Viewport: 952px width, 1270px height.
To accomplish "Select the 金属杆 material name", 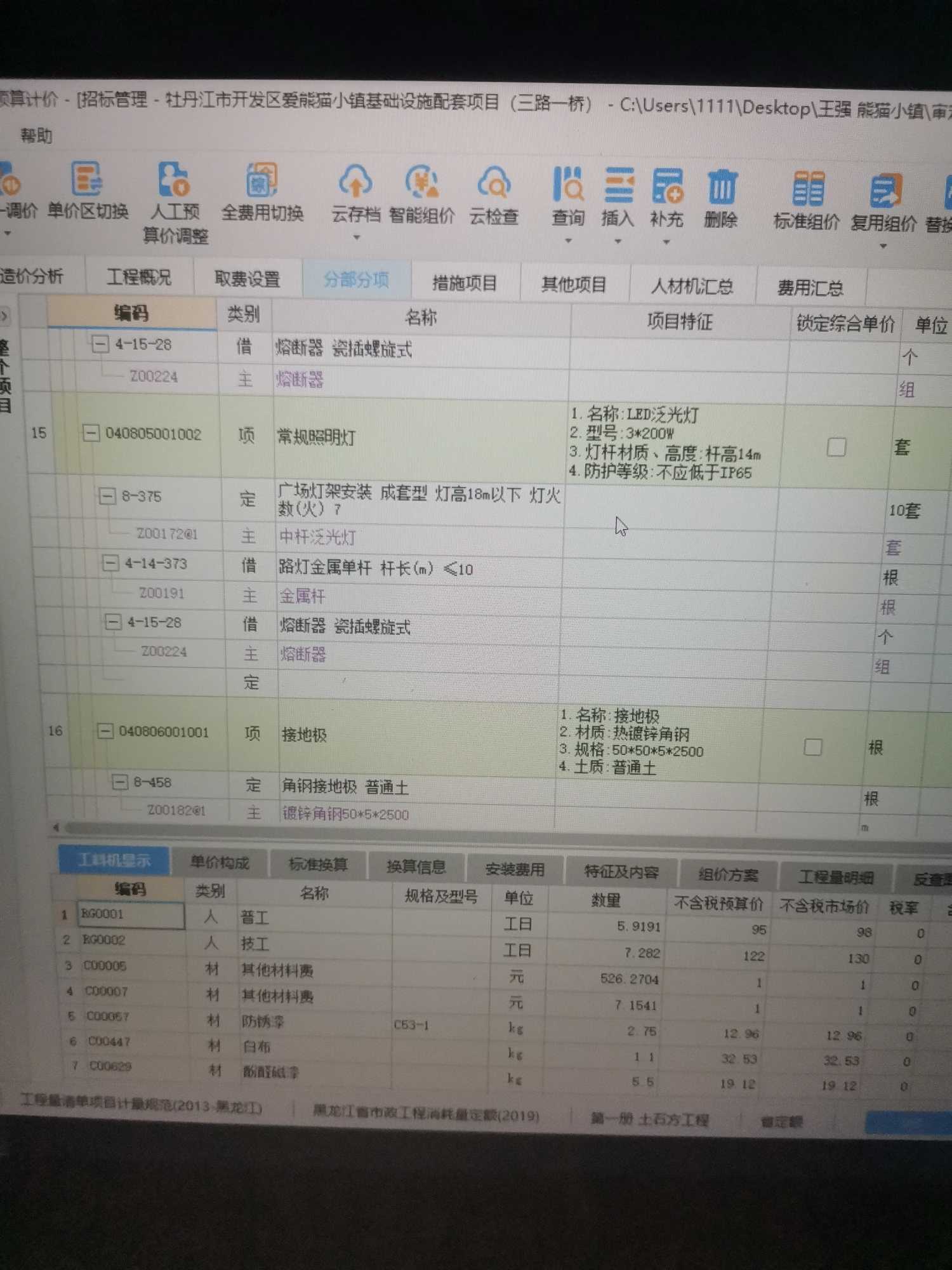I will point(302,596).
